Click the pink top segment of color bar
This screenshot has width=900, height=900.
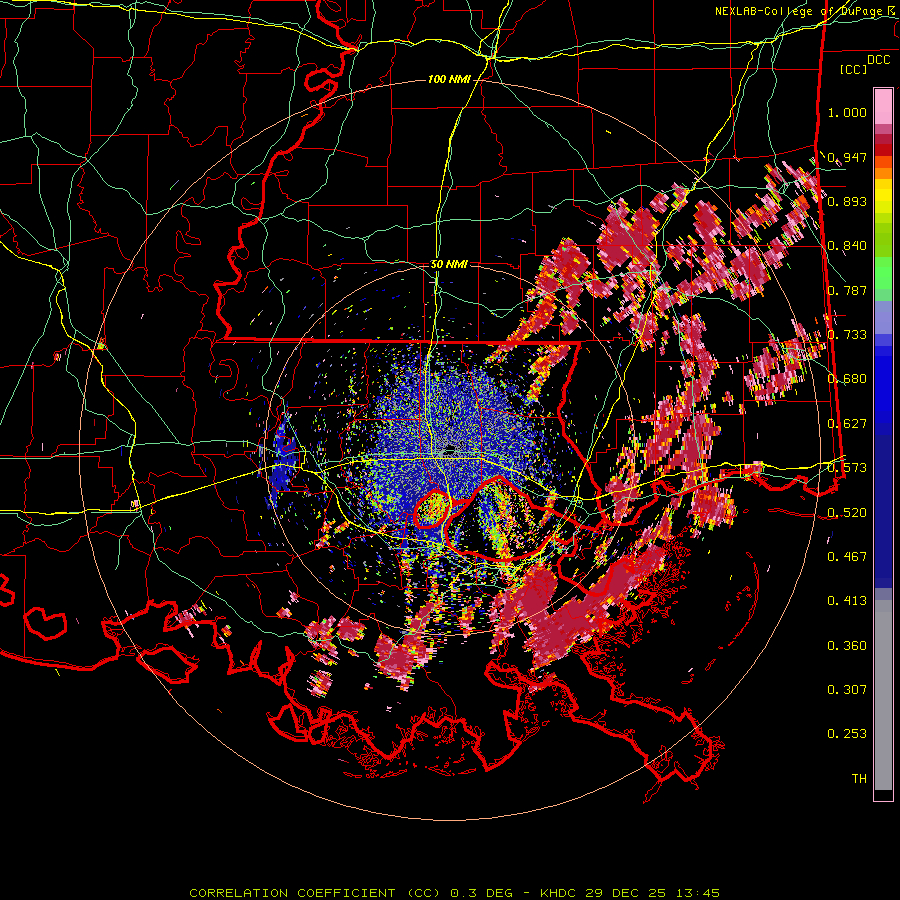(883, 107)
